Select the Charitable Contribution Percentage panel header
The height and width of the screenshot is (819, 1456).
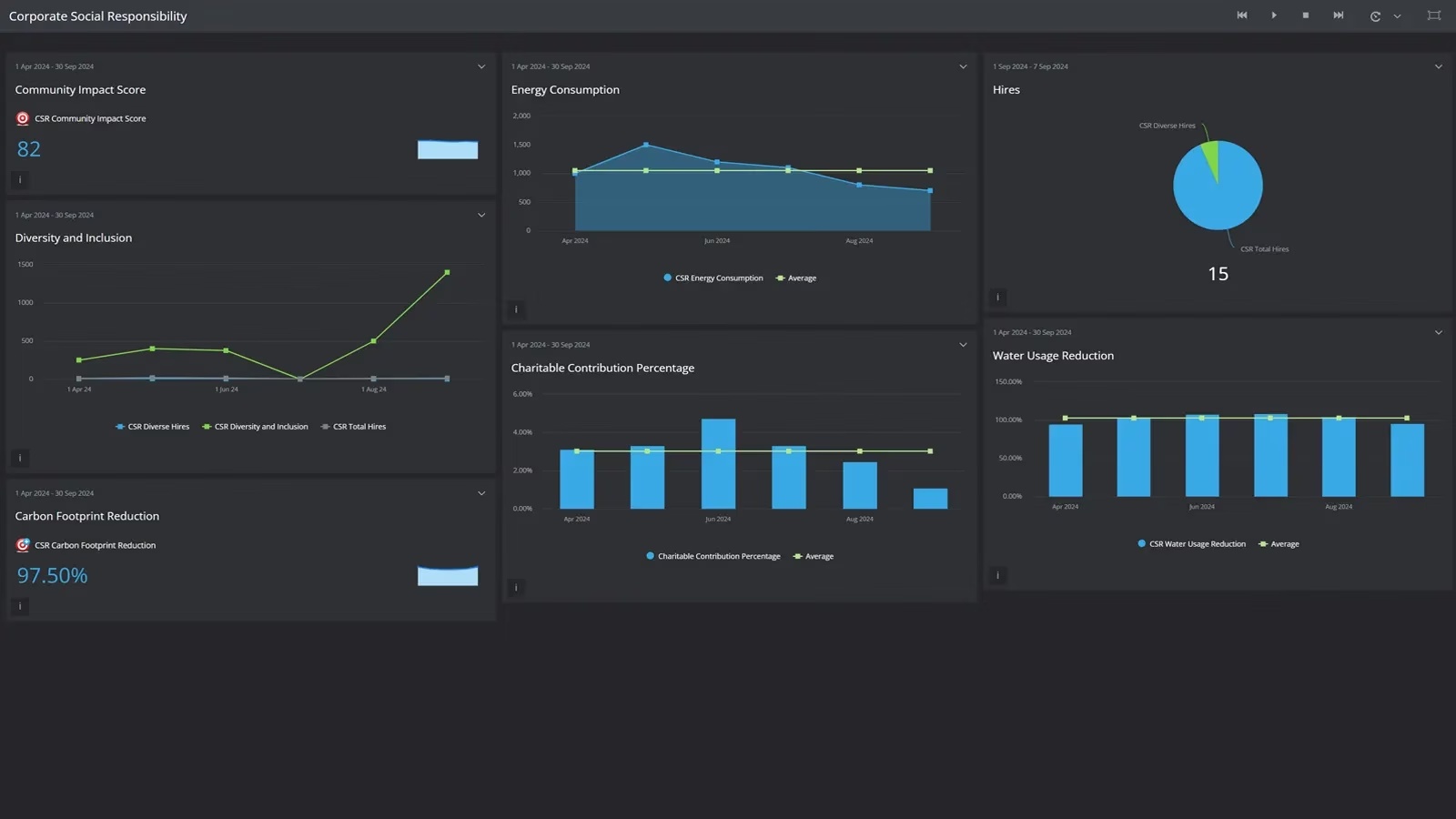pos(602,368)
